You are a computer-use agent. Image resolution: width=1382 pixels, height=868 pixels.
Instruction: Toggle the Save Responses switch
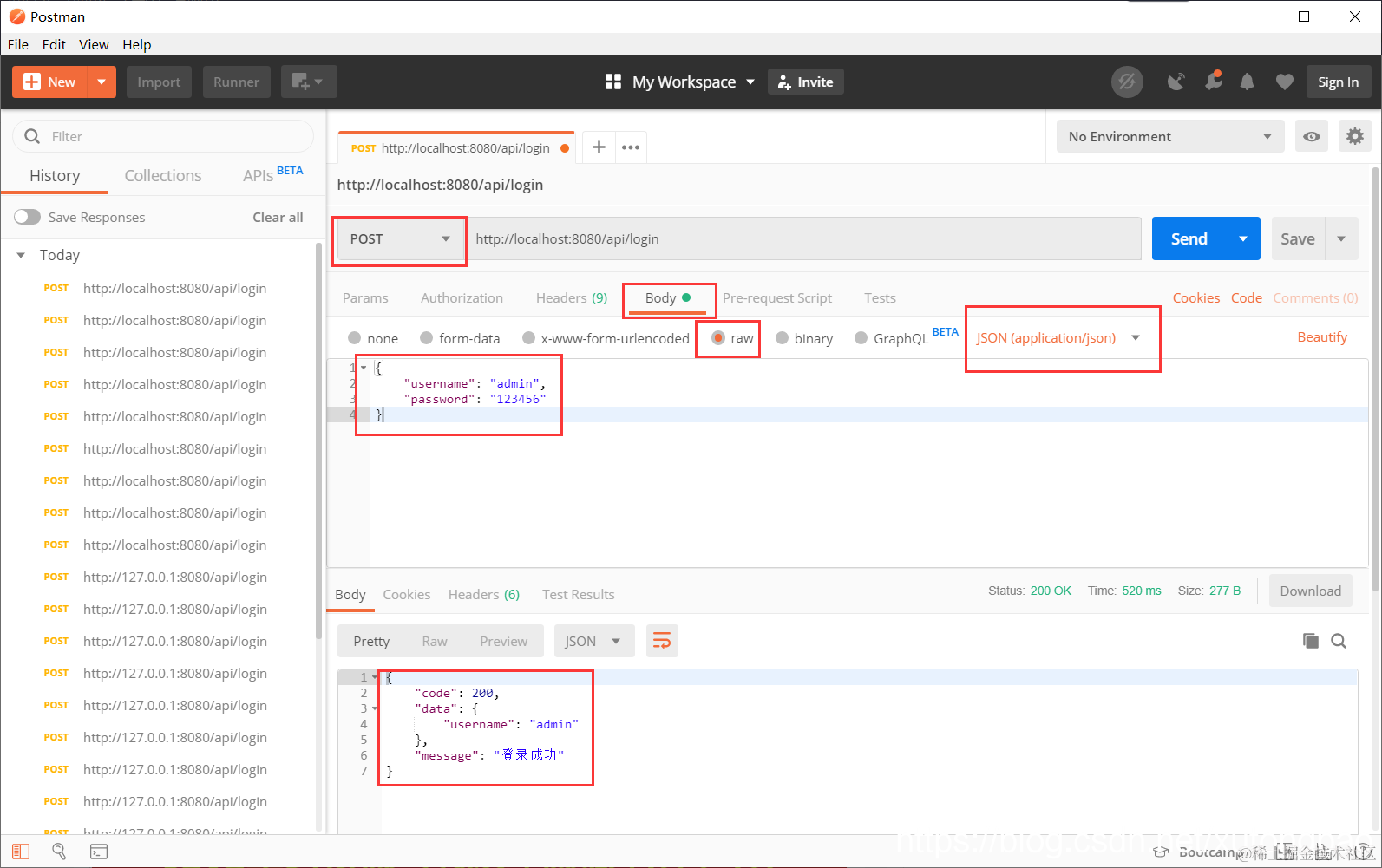pos(27,217)
